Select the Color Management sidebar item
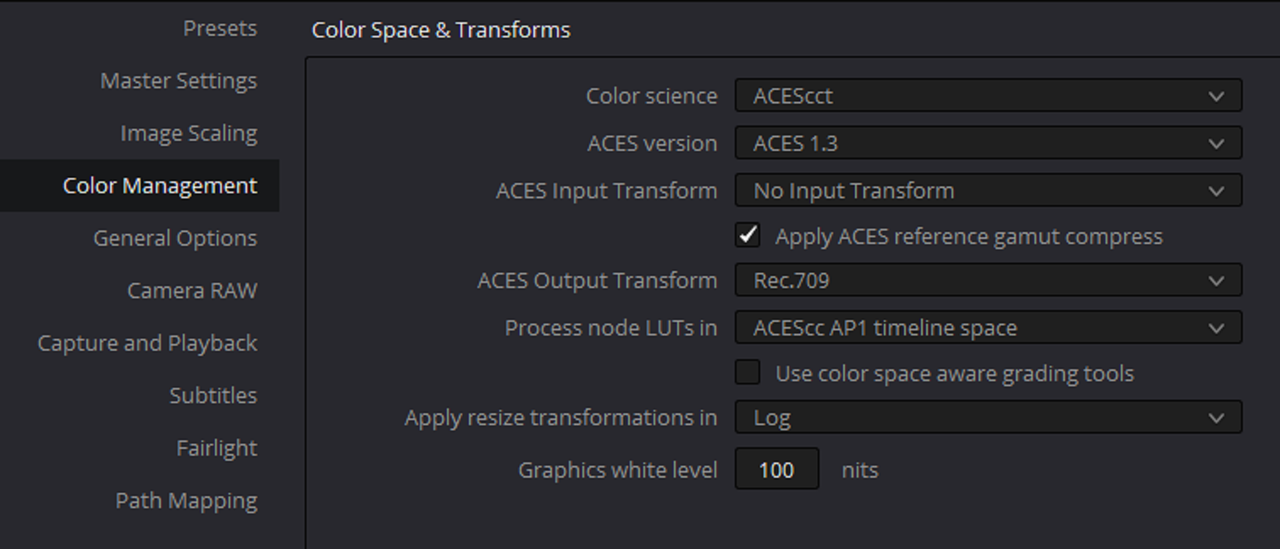This screenshot has width=1280, height=549. (139, 186)
